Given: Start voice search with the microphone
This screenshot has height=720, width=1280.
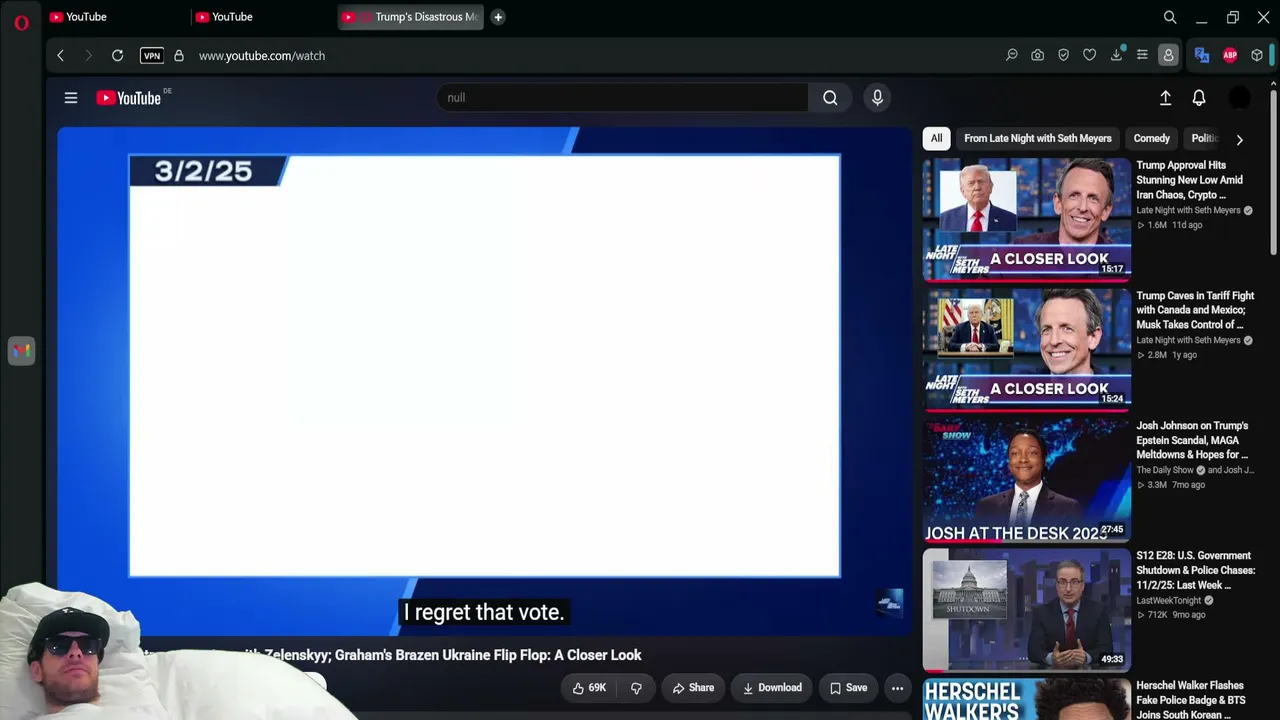Looking at the screenshot, I should click(x=877, y=98).
